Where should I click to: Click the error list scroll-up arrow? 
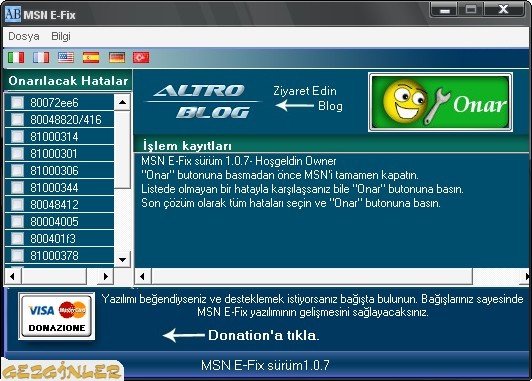(x=122, y=102)
